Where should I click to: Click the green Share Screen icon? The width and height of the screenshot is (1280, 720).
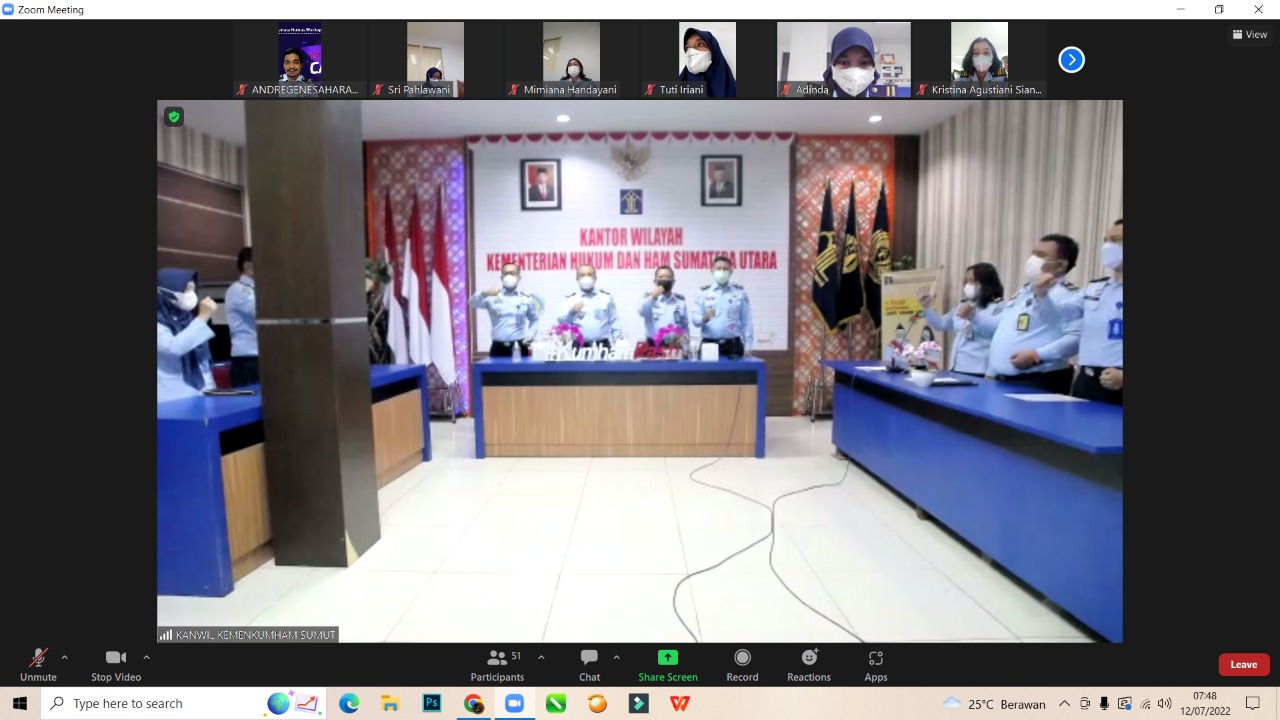pyautogui.click(x=668, y=658)
